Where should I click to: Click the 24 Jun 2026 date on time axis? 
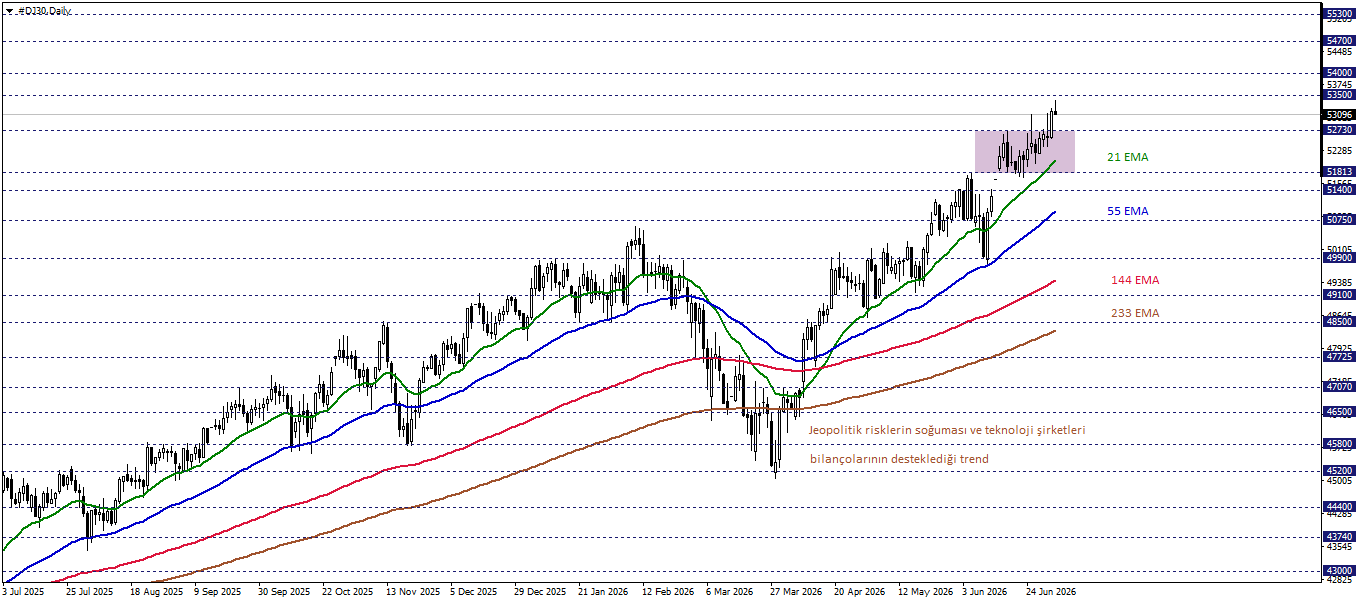1051,592
